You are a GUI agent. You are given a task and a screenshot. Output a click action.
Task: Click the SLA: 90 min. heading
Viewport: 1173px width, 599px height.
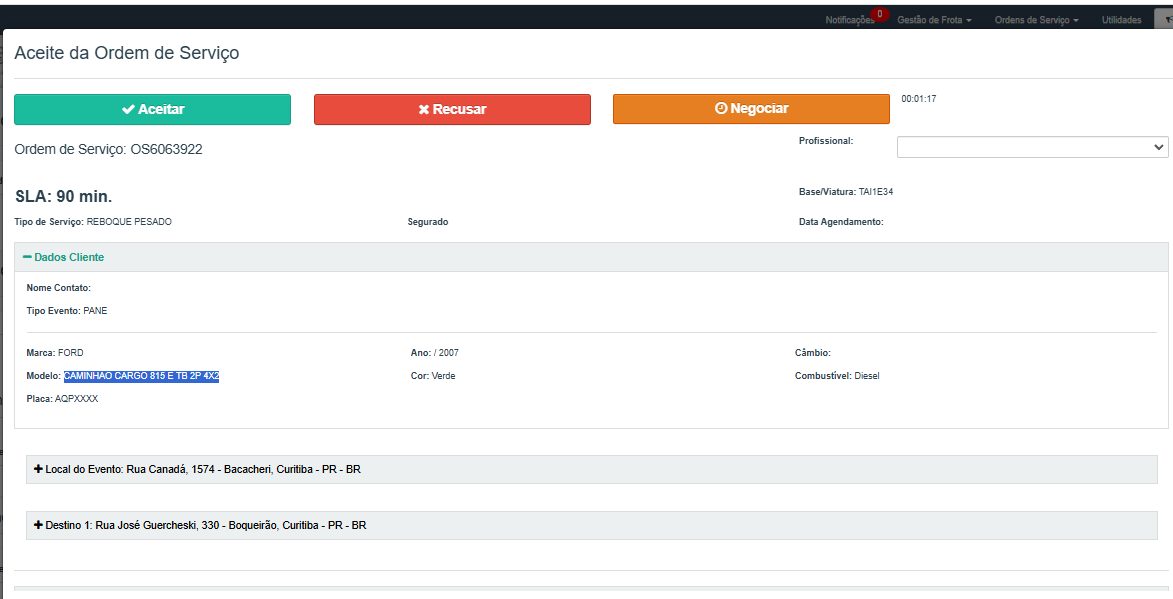point(64,197)
